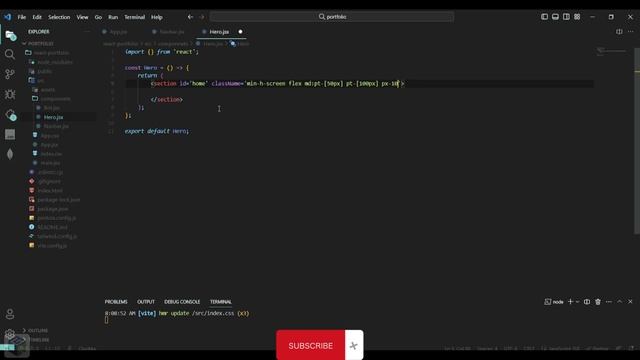Open the Explorer view in activity bar
The height and width of the screenshot is (360, 640).
10,35
